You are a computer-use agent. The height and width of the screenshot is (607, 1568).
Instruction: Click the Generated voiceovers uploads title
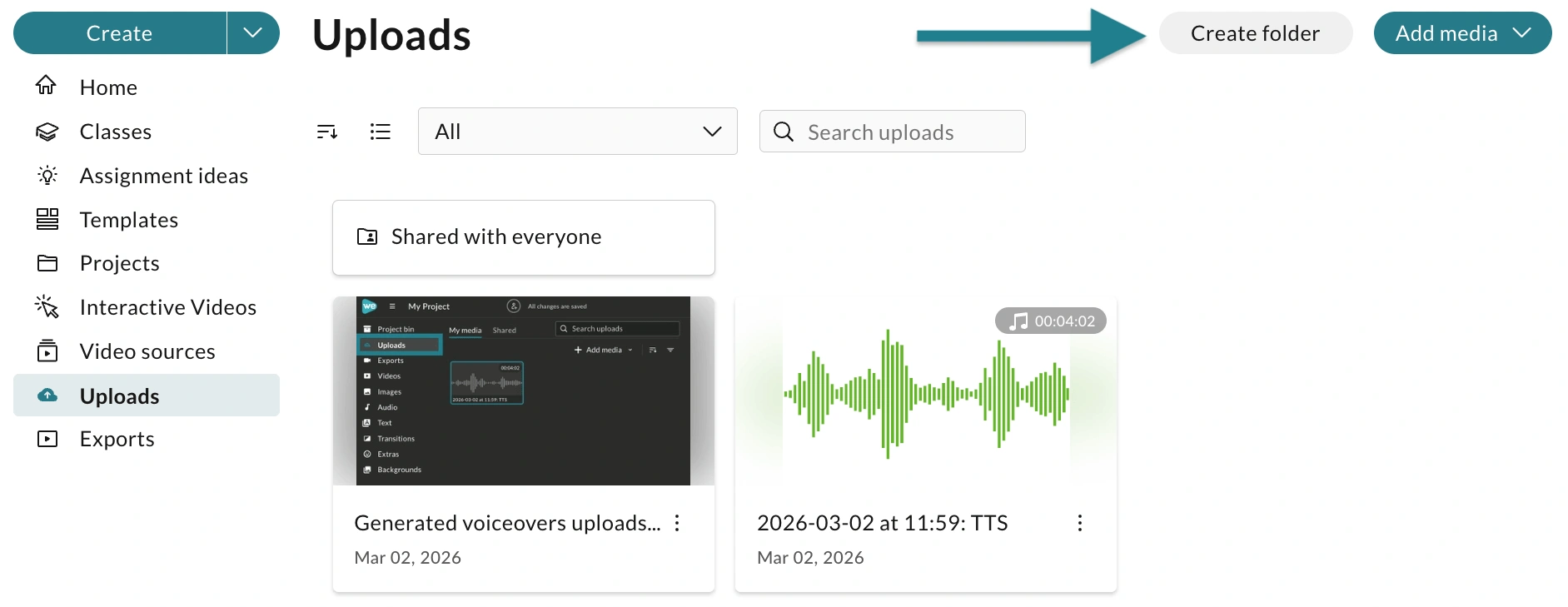coord(507,523)
